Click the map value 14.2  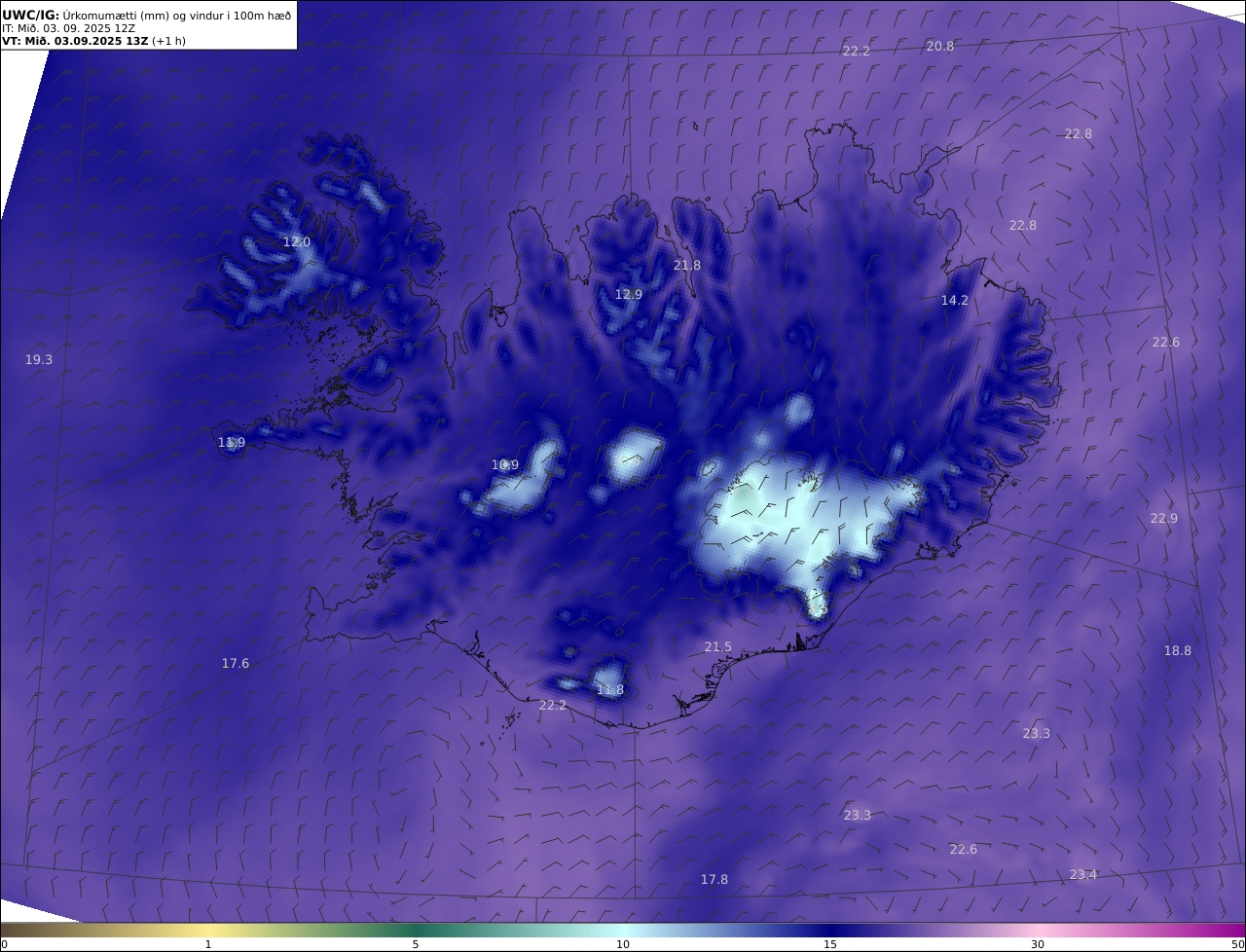click(955, 300)
